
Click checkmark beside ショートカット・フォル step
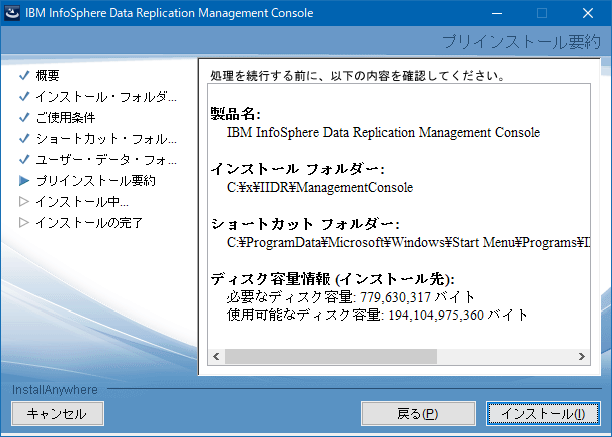24,138
